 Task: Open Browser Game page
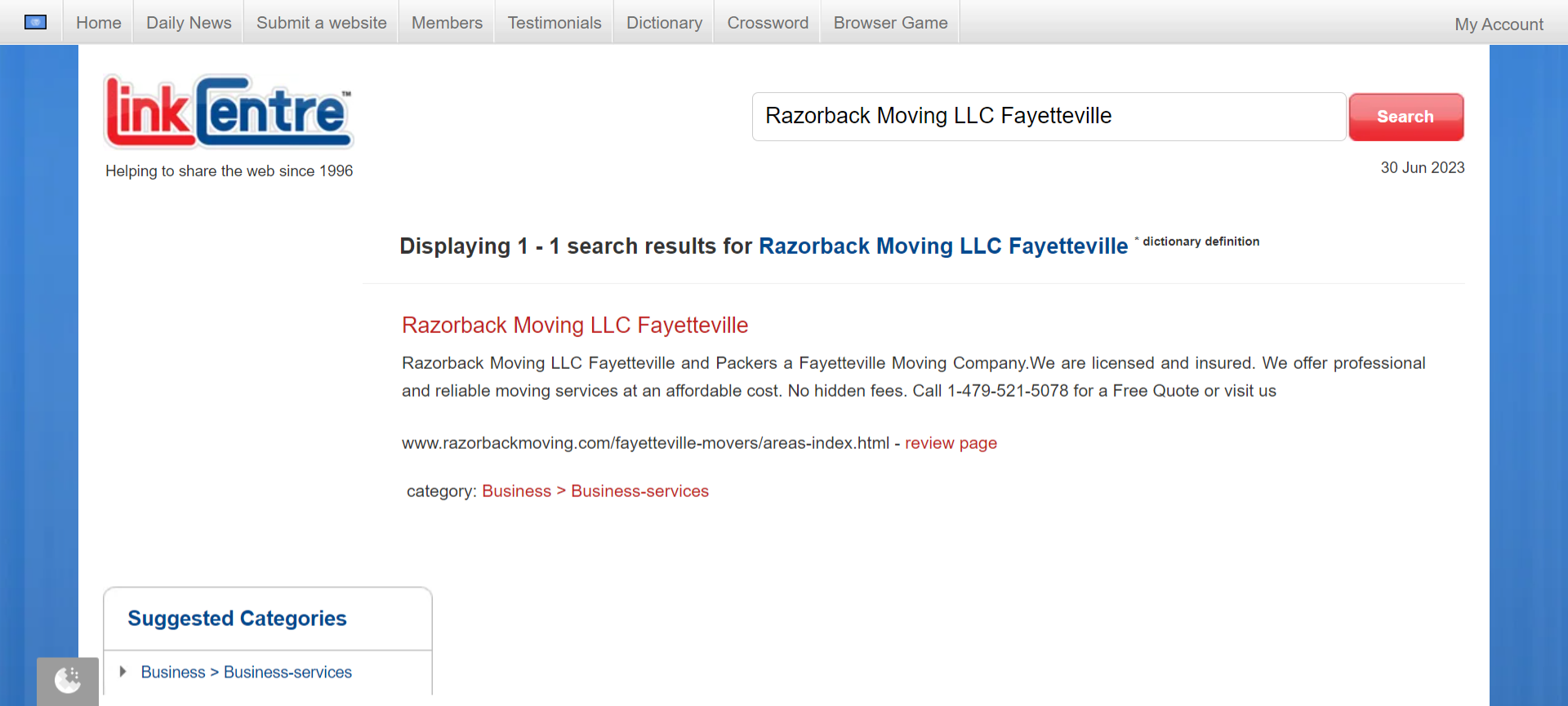(890, 23)
